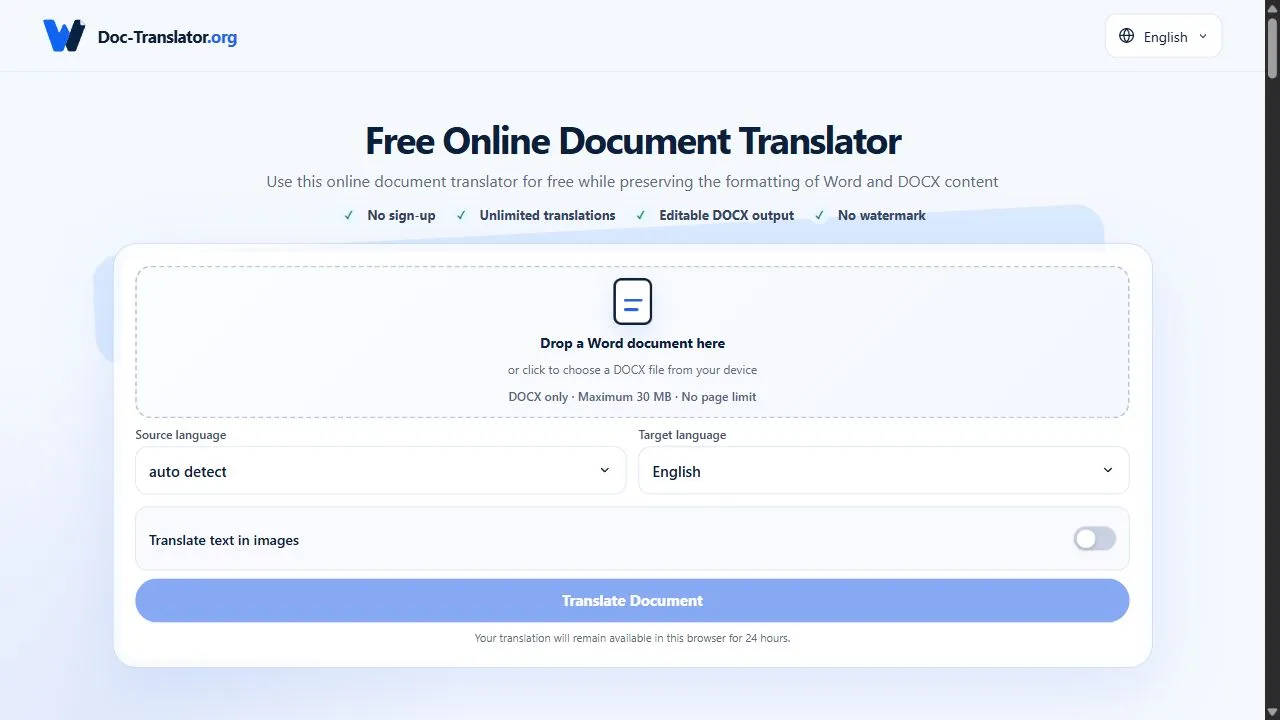This screenshot has height=720, width=1280.
Task: Click the "Translate text in images" label
Action: point(224,540)
